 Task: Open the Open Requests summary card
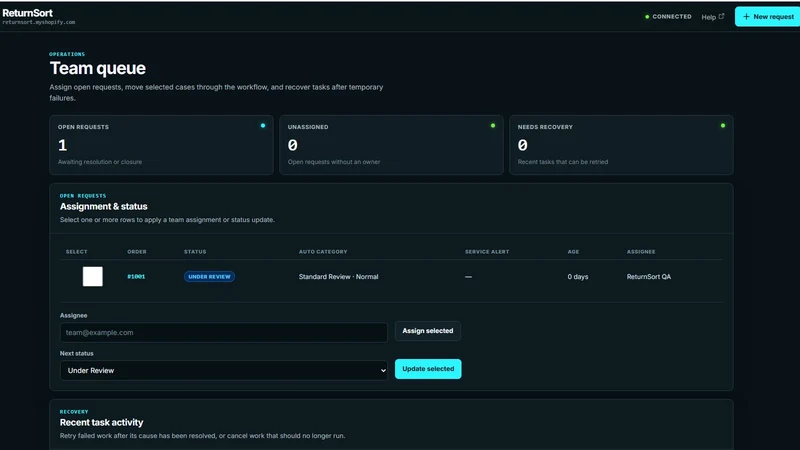[x=161, y=145]
